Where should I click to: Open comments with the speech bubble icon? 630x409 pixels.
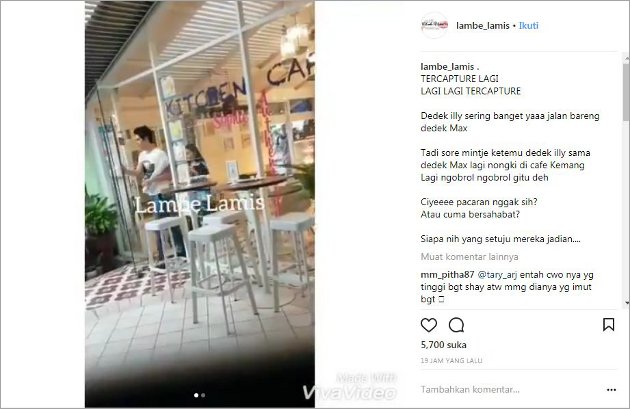point(456,325)
